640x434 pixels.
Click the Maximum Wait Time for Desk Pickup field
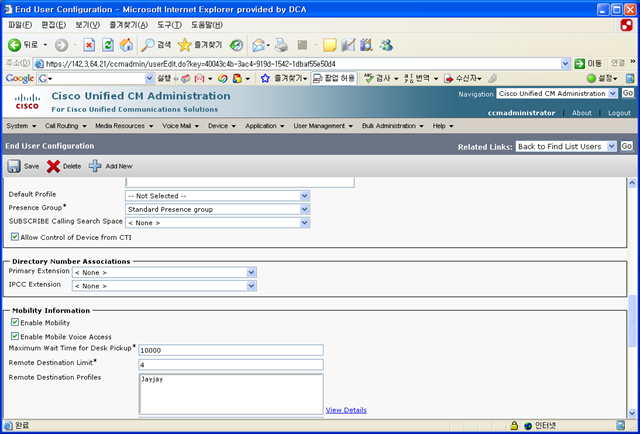pyautogui.click(x=231, y=350)
